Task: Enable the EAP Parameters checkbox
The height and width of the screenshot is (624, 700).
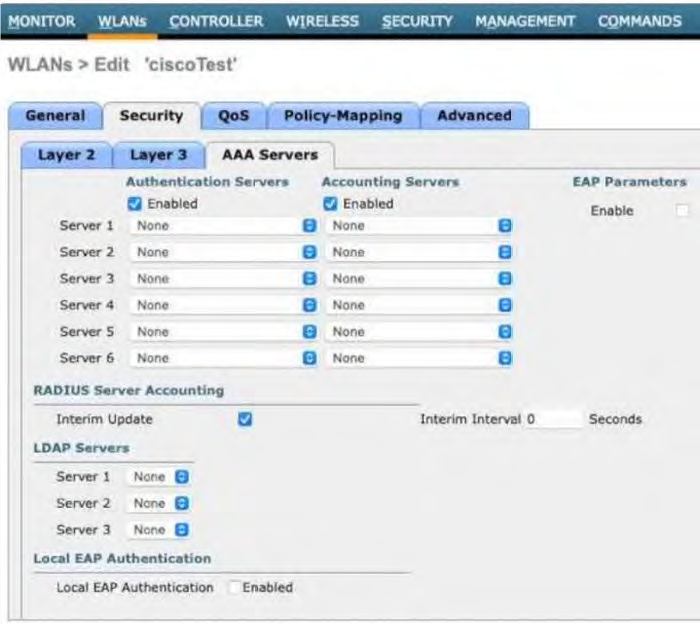Action: (x=682, y=211)
